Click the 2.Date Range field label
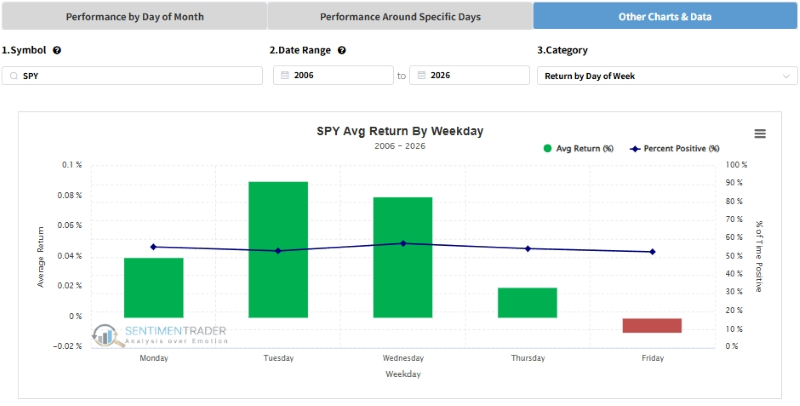The image size is (800, 406). (300, 50)
